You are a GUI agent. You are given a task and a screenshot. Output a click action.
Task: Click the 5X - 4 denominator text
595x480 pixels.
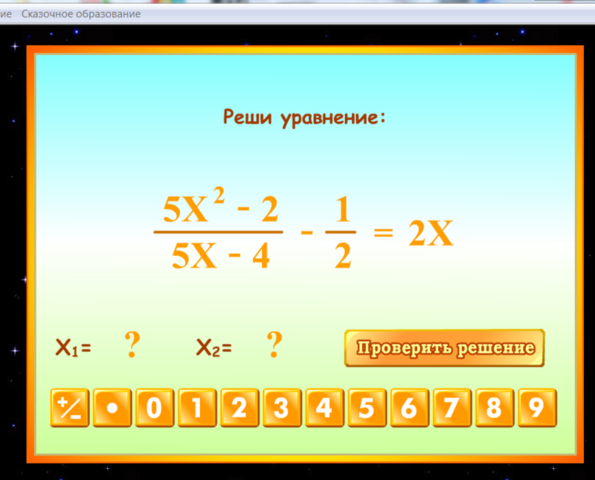tap(220, 256)
